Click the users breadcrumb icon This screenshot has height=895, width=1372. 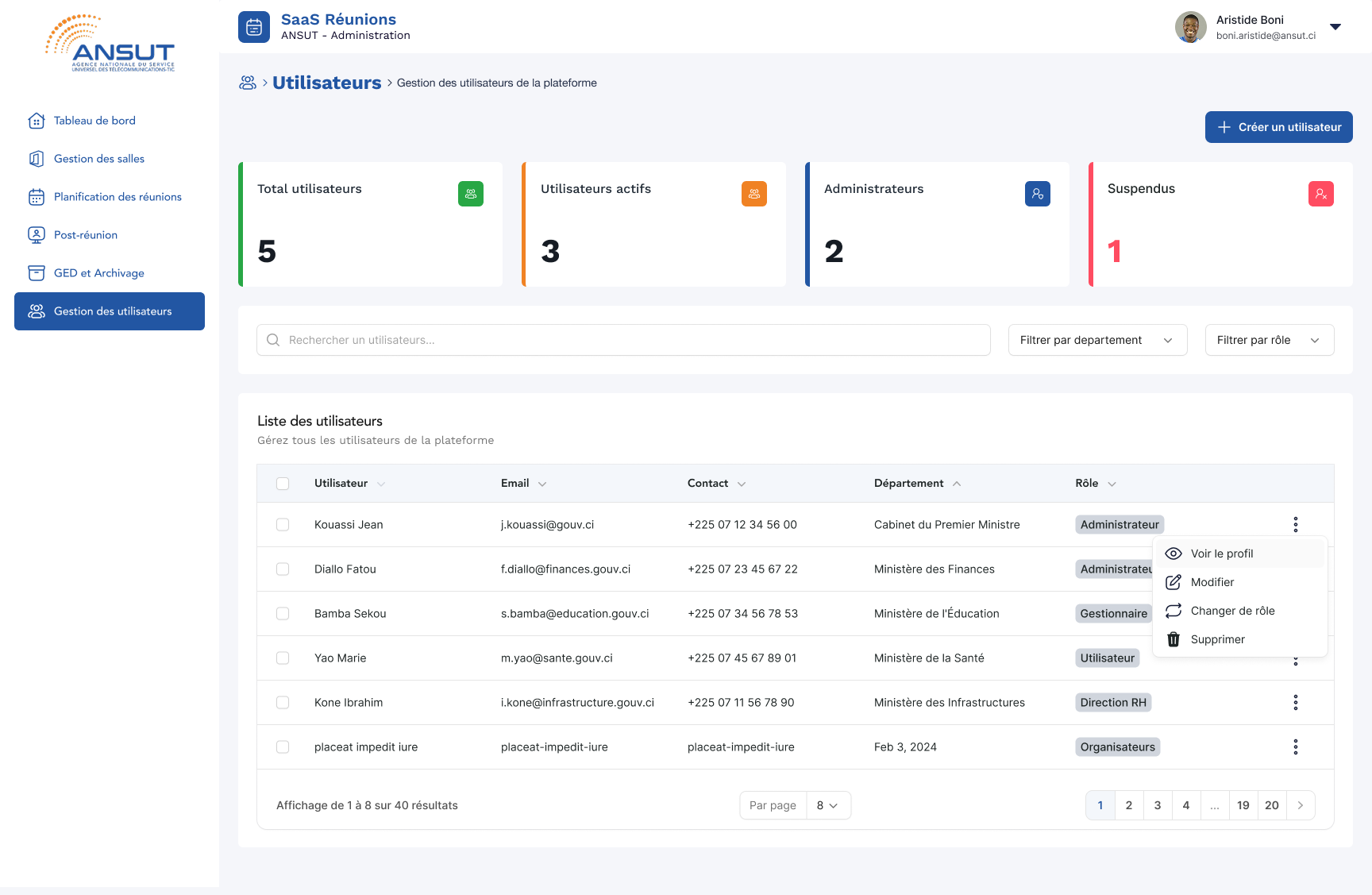248,83
